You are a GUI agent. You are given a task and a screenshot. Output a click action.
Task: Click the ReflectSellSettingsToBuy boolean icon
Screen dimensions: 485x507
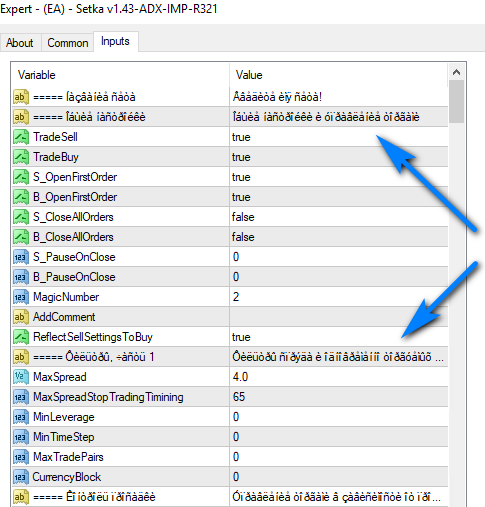tap(21, 337)
